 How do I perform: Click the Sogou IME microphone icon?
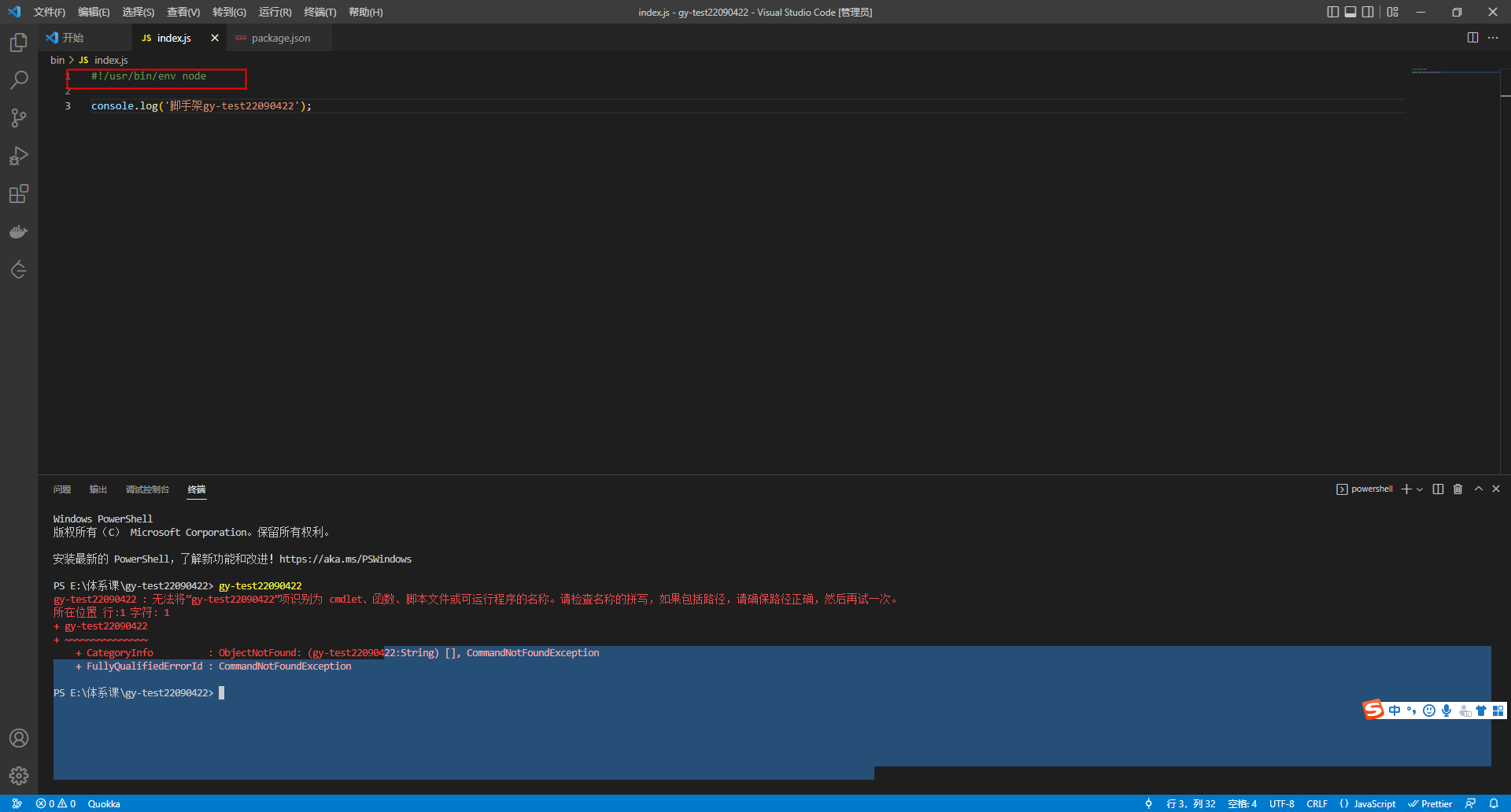click(x=1446, y=710)
